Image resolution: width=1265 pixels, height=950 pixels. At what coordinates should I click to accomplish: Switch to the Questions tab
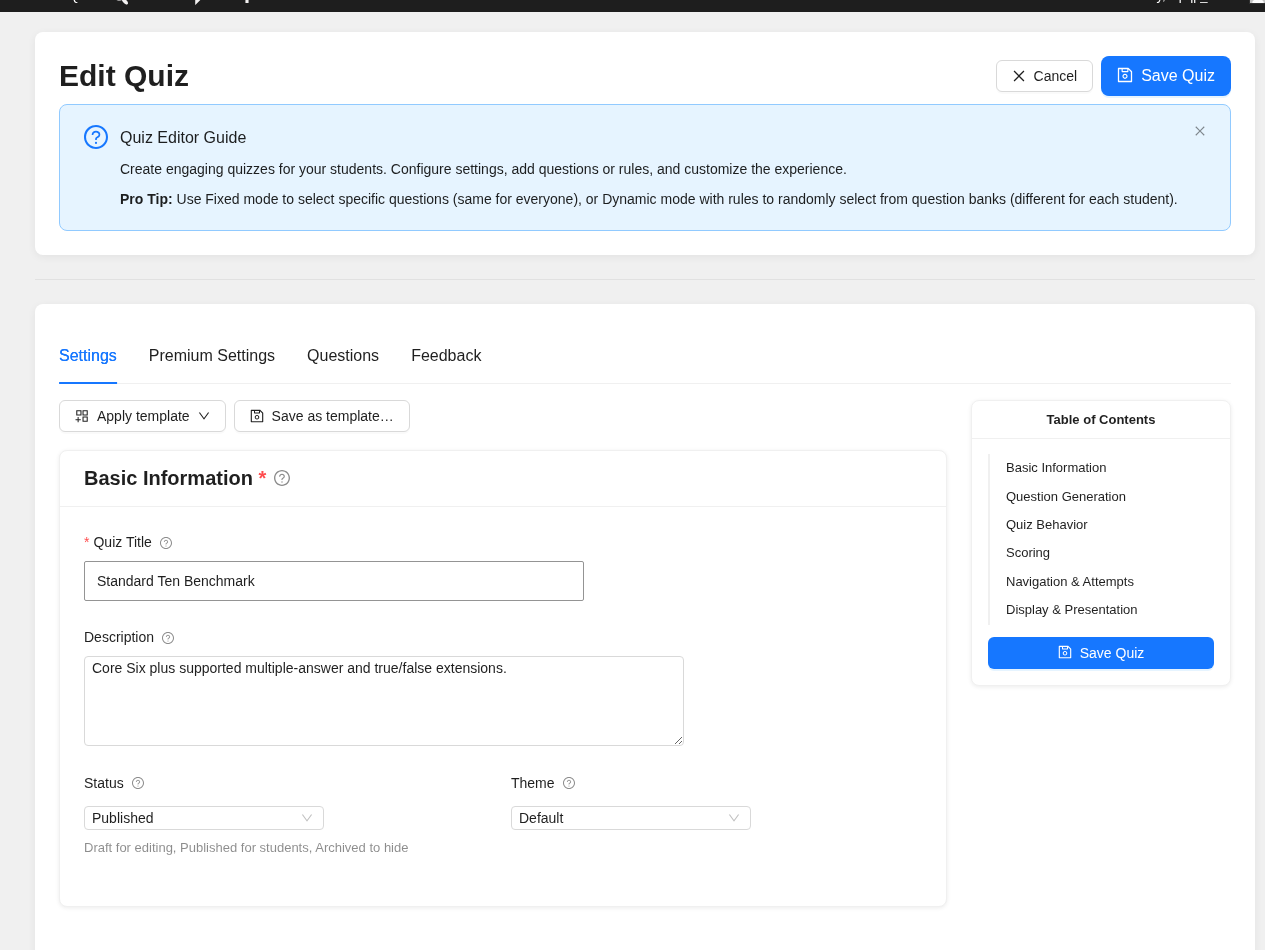[x=343, y=356]
